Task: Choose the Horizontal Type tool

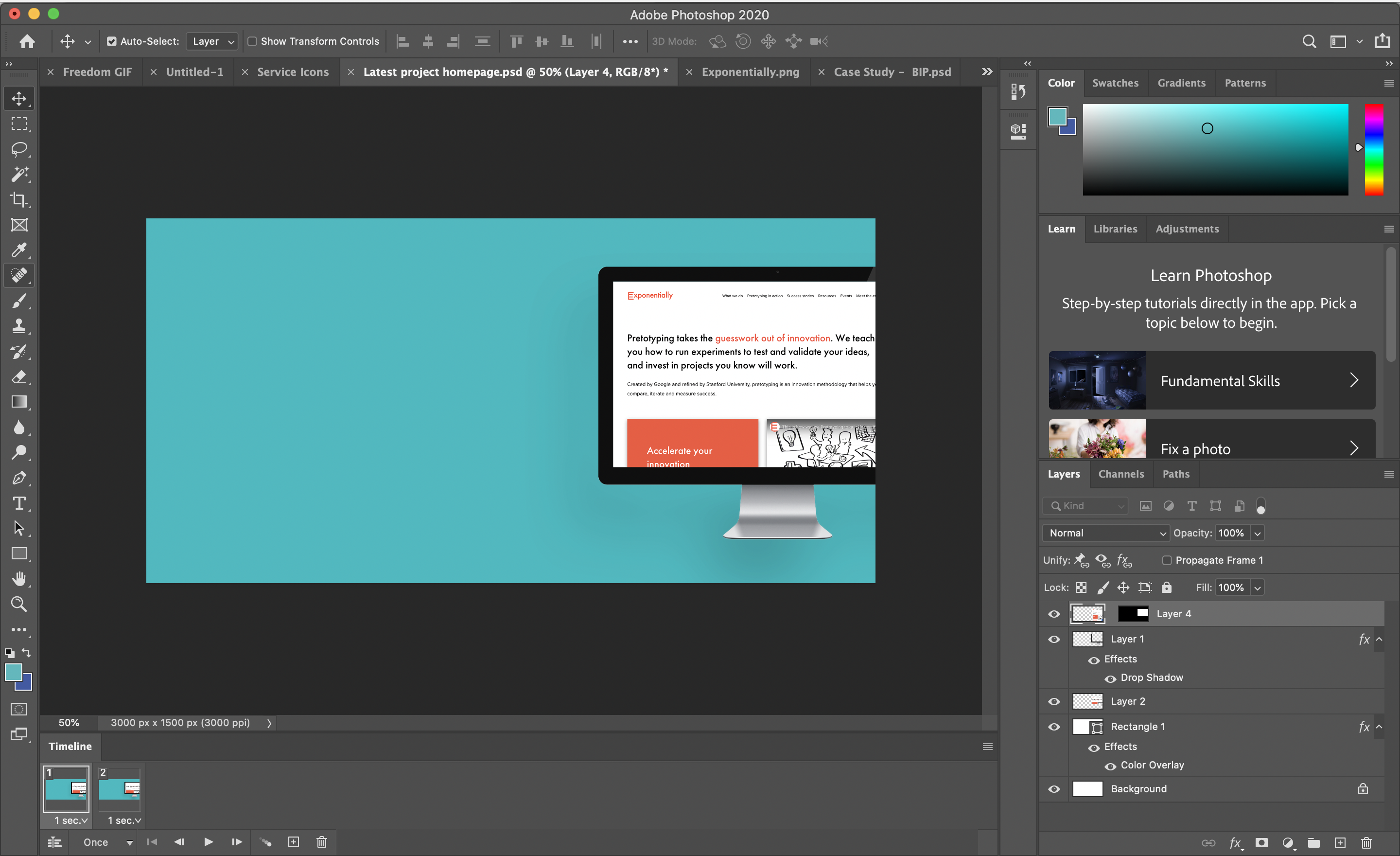Action: click(19, 503)
